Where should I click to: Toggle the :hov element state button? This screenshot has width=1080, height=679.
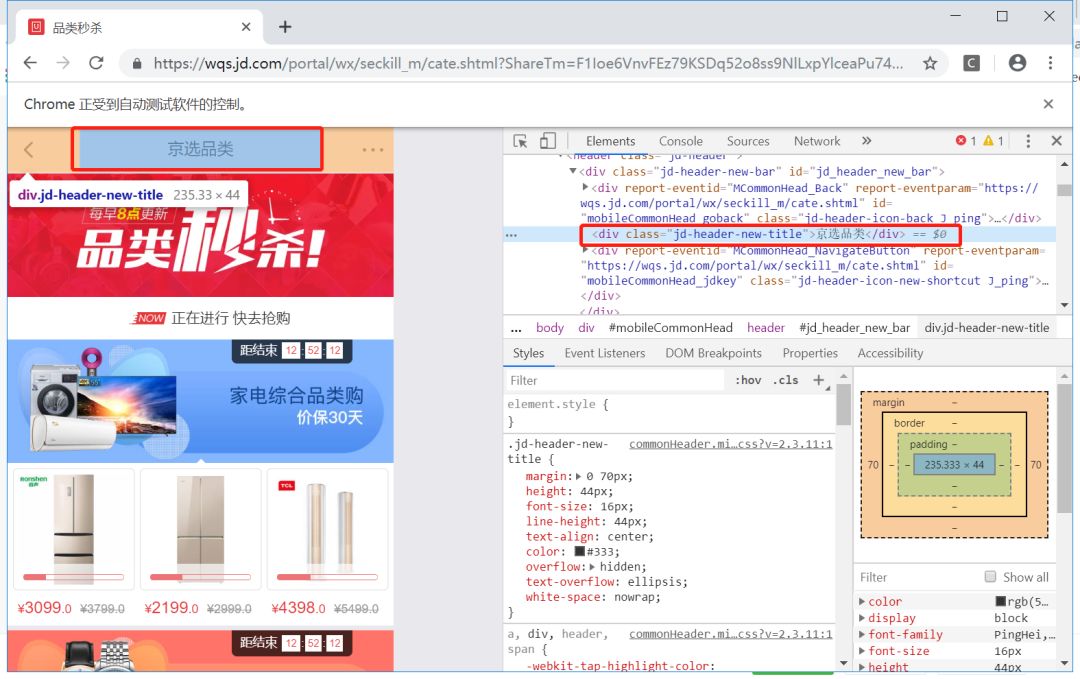pyautogui.click(x=748, y=380)
